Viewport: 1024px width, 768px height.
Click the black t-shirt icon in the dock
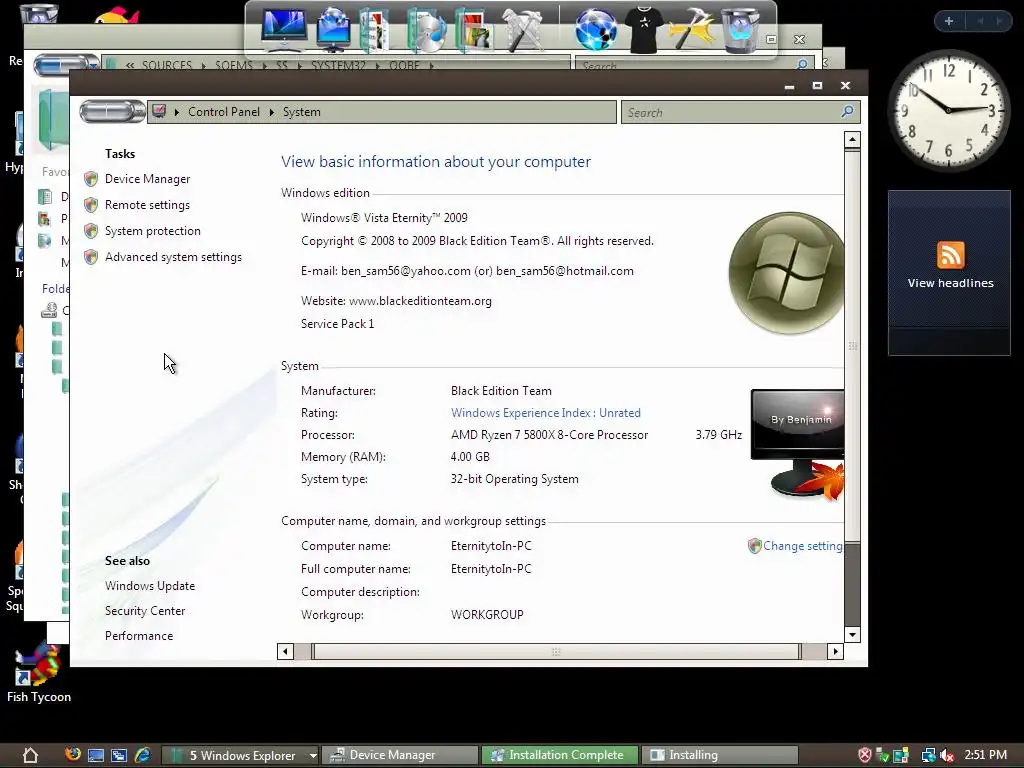click(x=644, y=30)
